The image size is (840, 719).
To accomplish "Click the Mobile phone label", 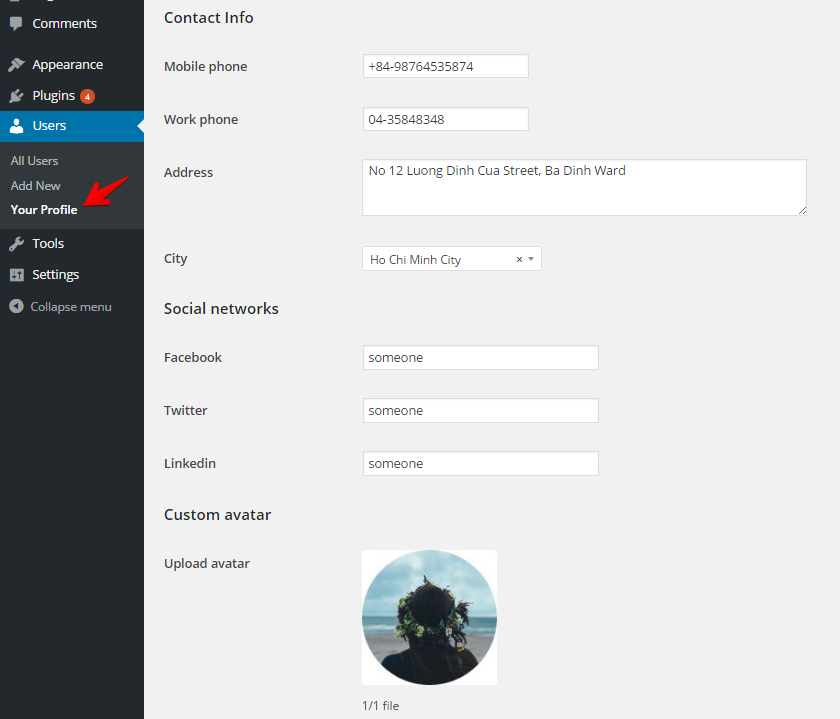I will pyautogui.click(x=206, y=66).
